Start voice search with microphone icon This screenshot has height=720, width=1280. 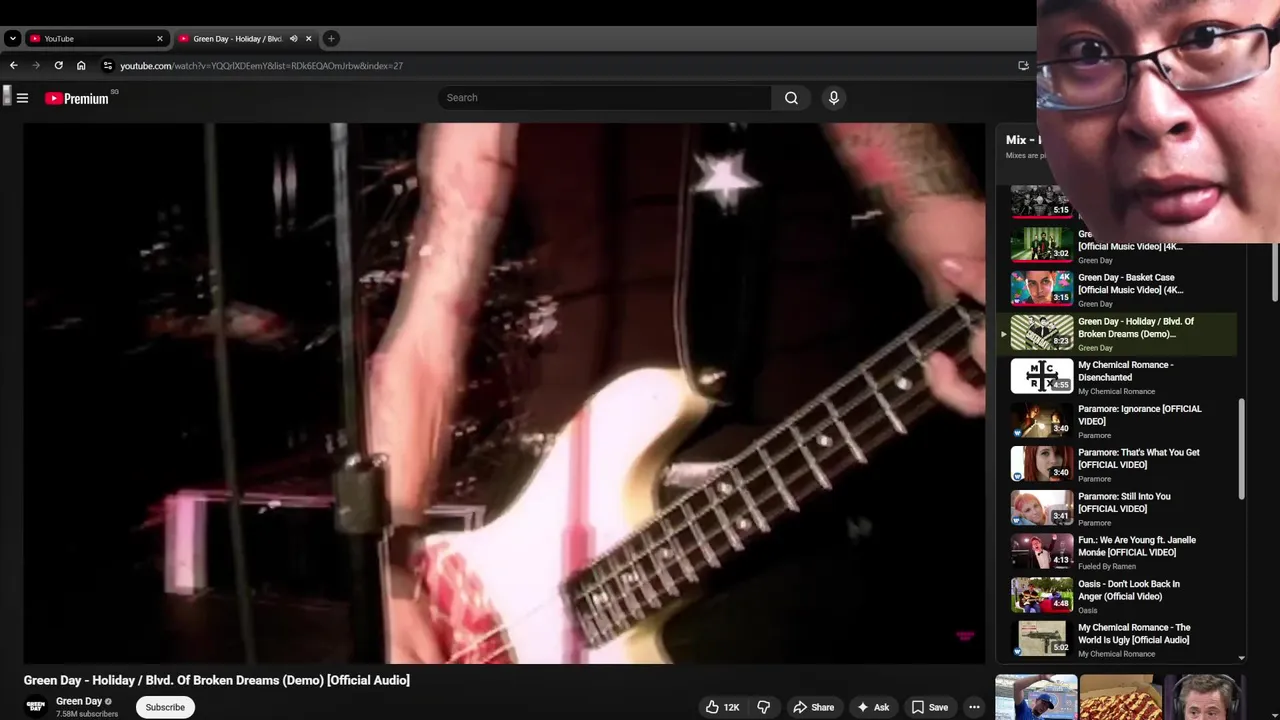(x=833, y=98)
